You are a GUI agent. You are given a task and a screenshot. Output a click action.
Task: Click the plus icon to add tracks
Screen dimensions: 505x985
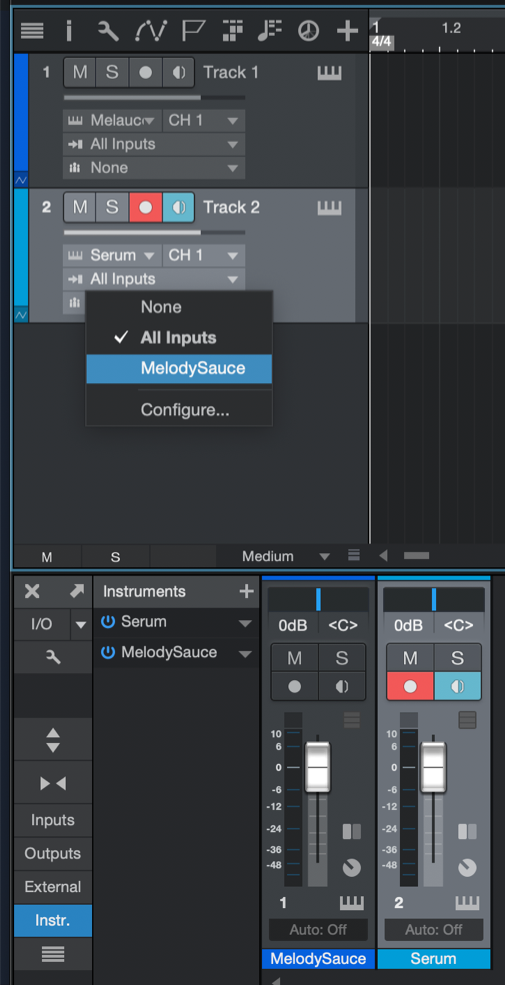[347, 30]
